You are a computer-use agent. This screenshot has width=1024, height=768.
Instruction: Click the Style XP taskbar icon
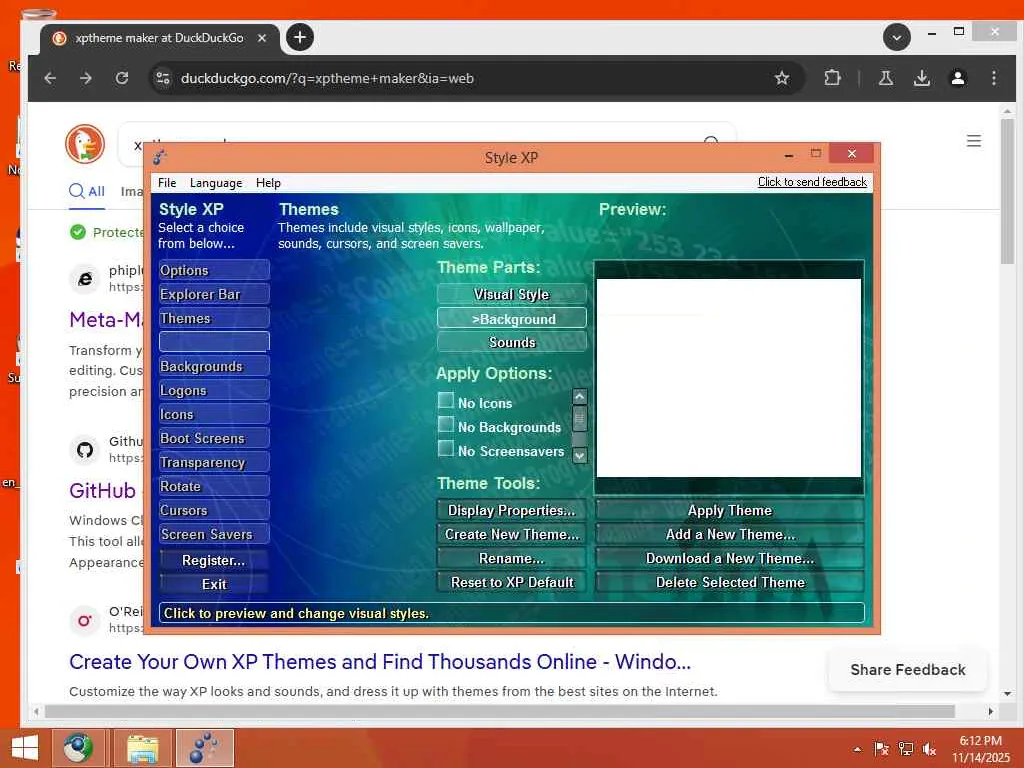(x=204, y=748)
